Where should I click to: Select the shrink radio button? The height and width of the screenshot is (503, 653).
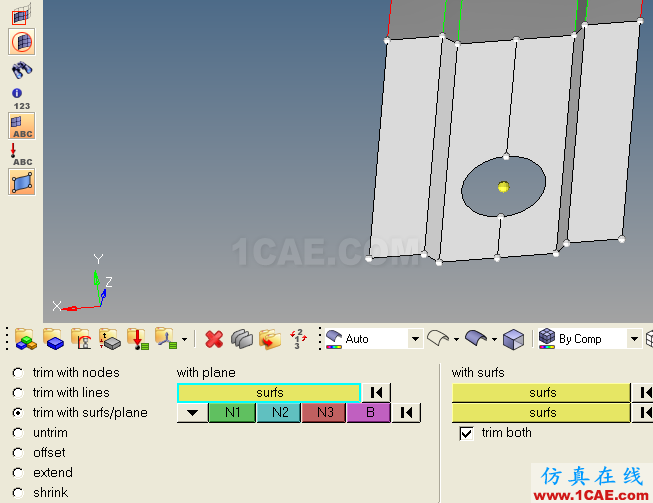(18, 493)
